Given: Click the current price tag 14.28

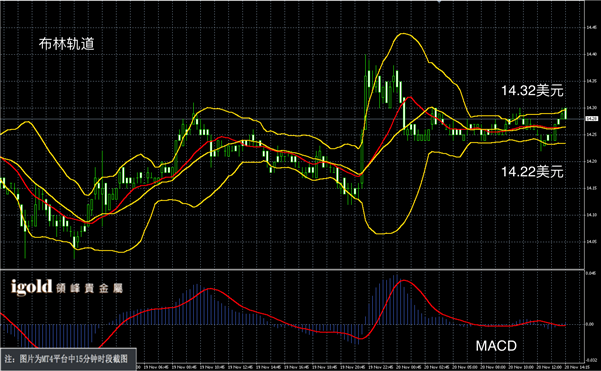Looking at the screenshot, I should [592, 119].
